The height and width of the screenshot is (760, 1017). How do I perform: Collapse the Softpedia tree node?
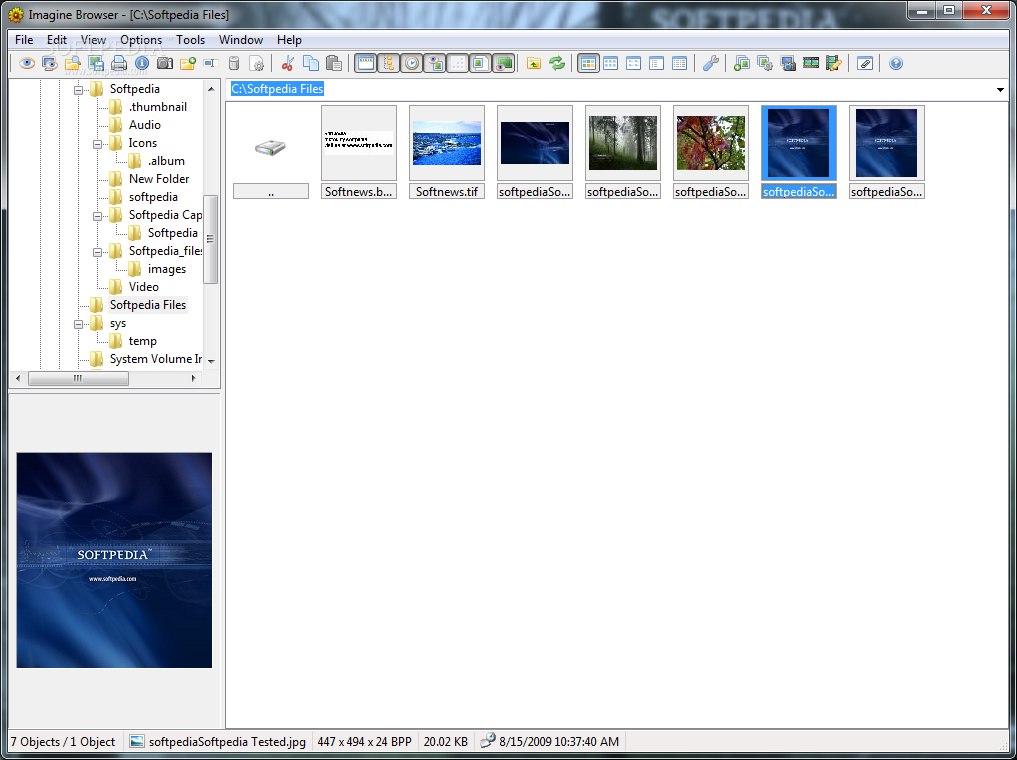[78, 89]
